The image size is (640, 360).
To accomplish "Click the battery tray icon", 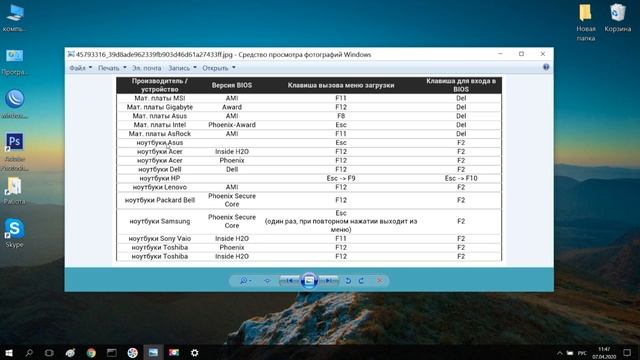I will tap(570, 353).
